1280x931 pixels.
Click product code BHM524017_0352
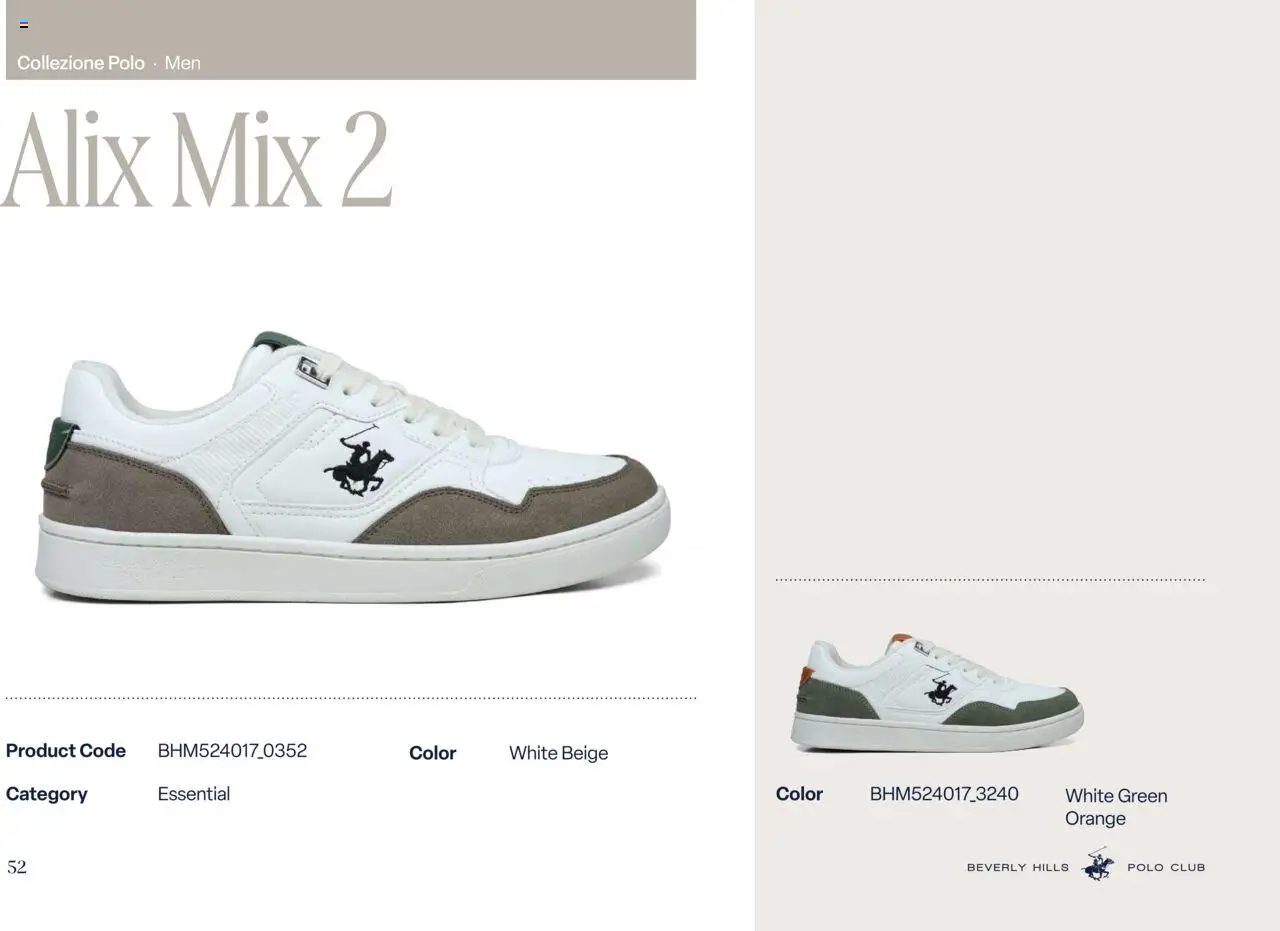click(232, 751)
